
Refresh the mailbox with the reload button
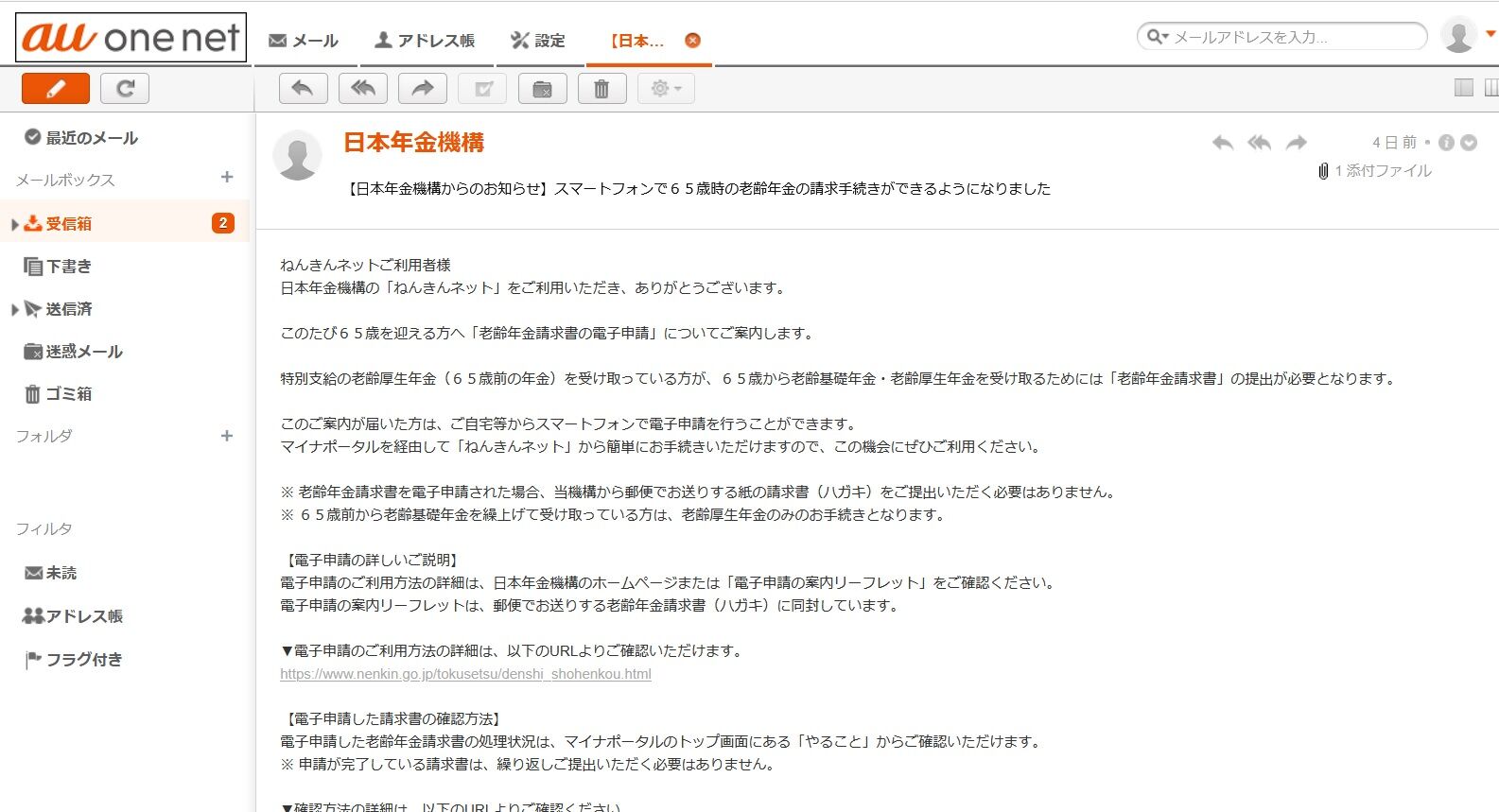click(x=125, y=89)
